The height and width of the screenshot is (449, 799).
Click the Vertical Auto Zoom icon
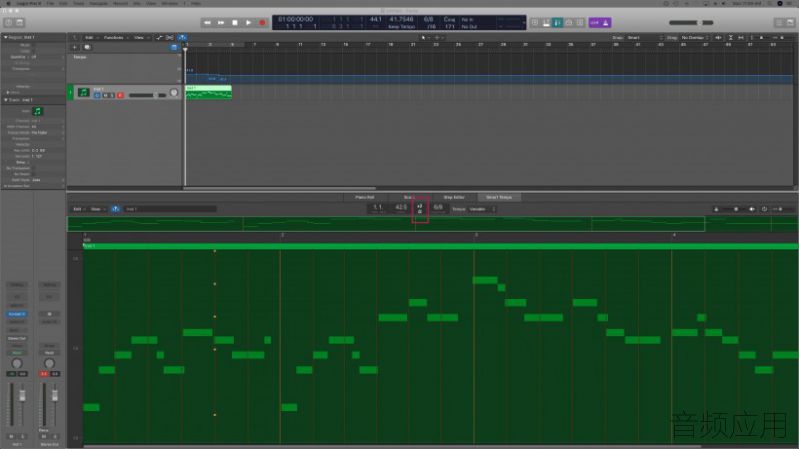[x=731, y=38]
